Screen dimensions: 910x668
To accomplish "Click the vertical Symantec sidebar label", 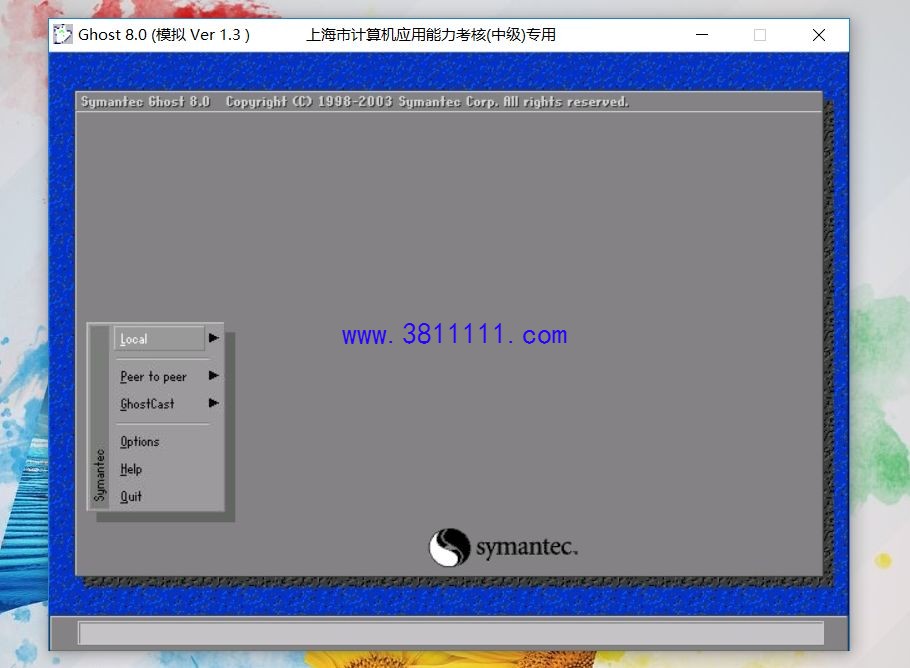I will point(100,475).
